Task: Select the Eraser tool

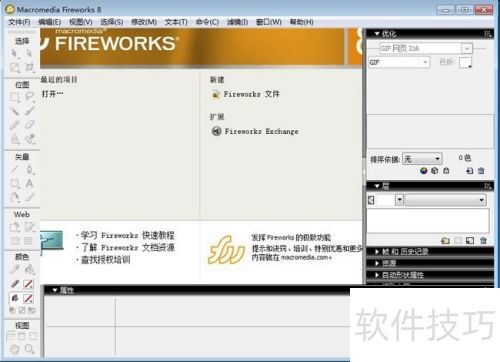Action: coord(29,125)
